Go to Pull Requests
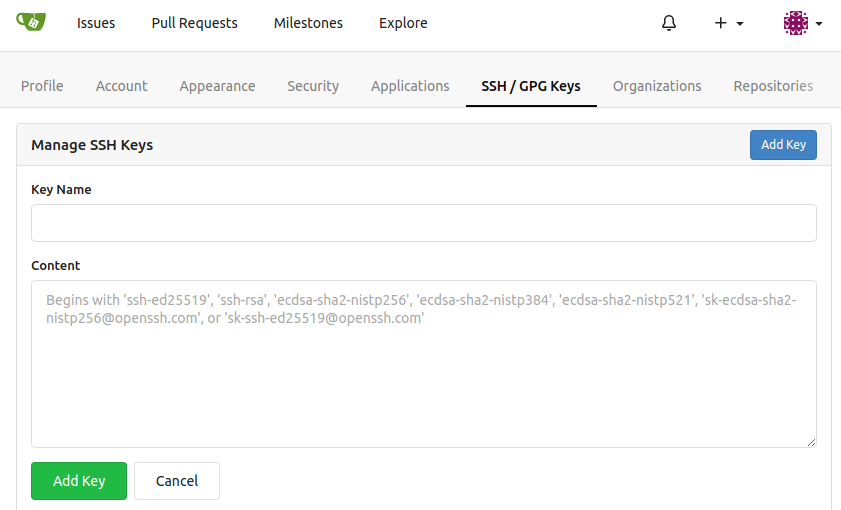The image size is (841, 510). click(x=195, y=23)
